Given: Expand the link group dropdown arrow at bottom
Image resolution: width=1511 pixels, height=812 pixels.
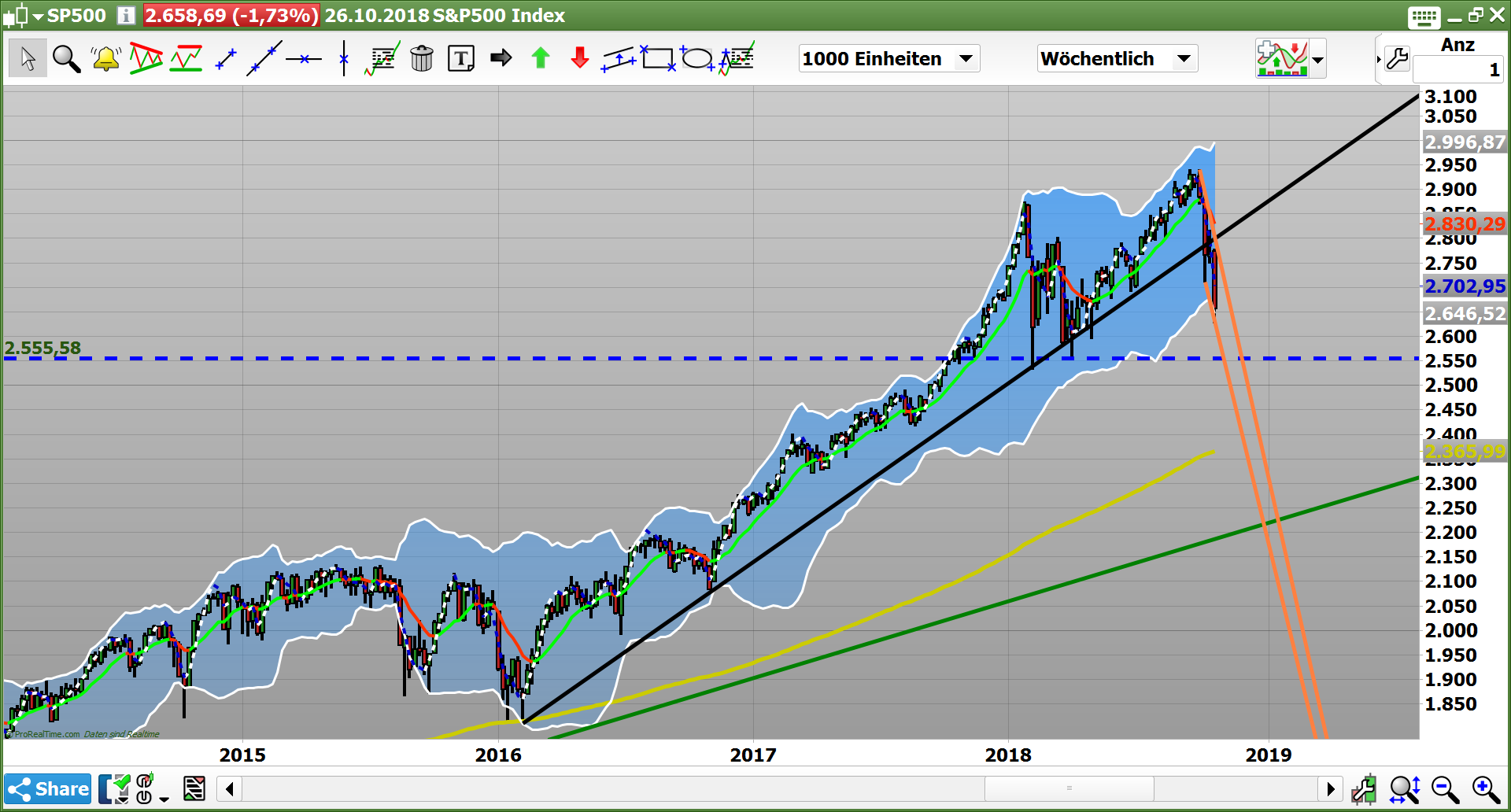Looking at the screenshot, I should (164, 799).
